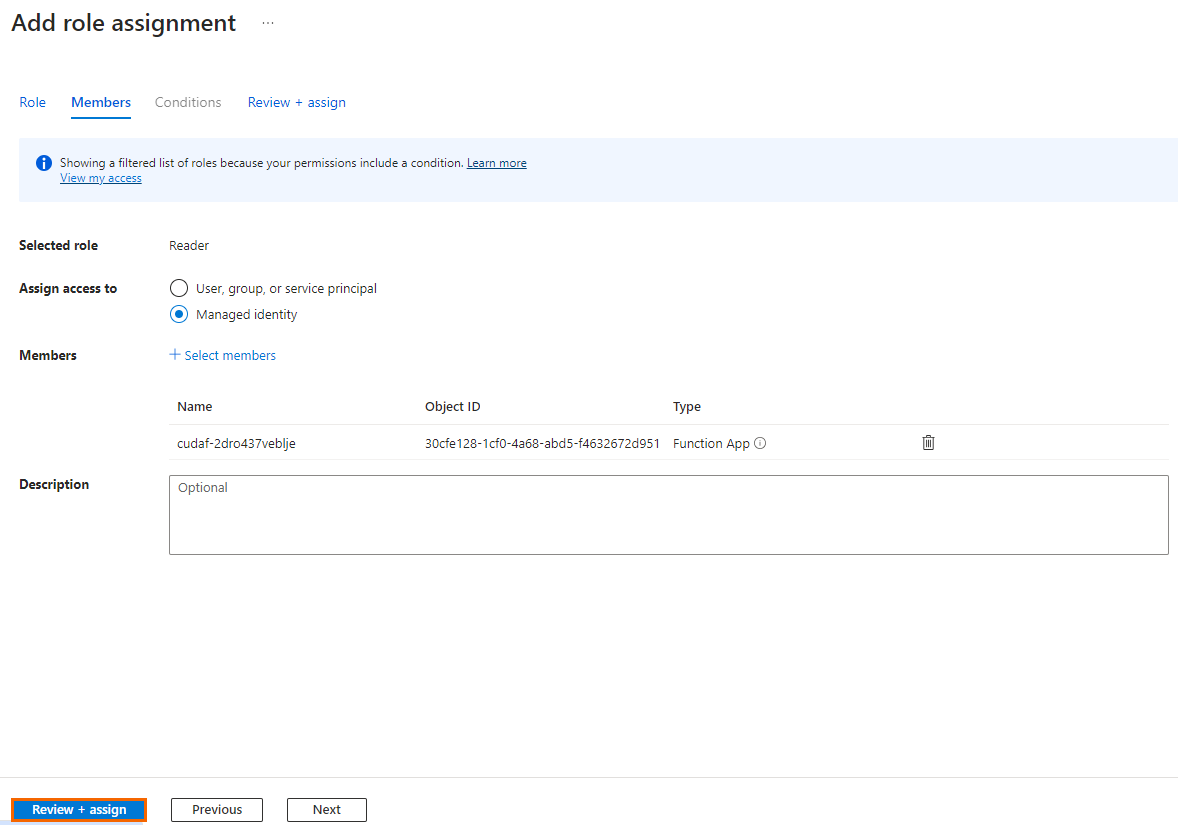The height and width of the screenshot is (825, 1178).
Task: Click the View my access link
Action: tap(100, 177)
